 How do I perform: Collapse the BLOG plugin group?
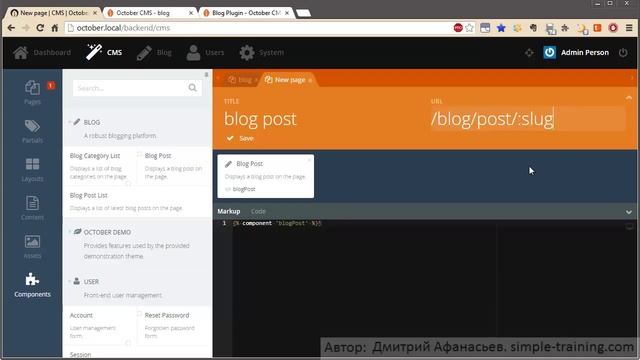point(69,122)
